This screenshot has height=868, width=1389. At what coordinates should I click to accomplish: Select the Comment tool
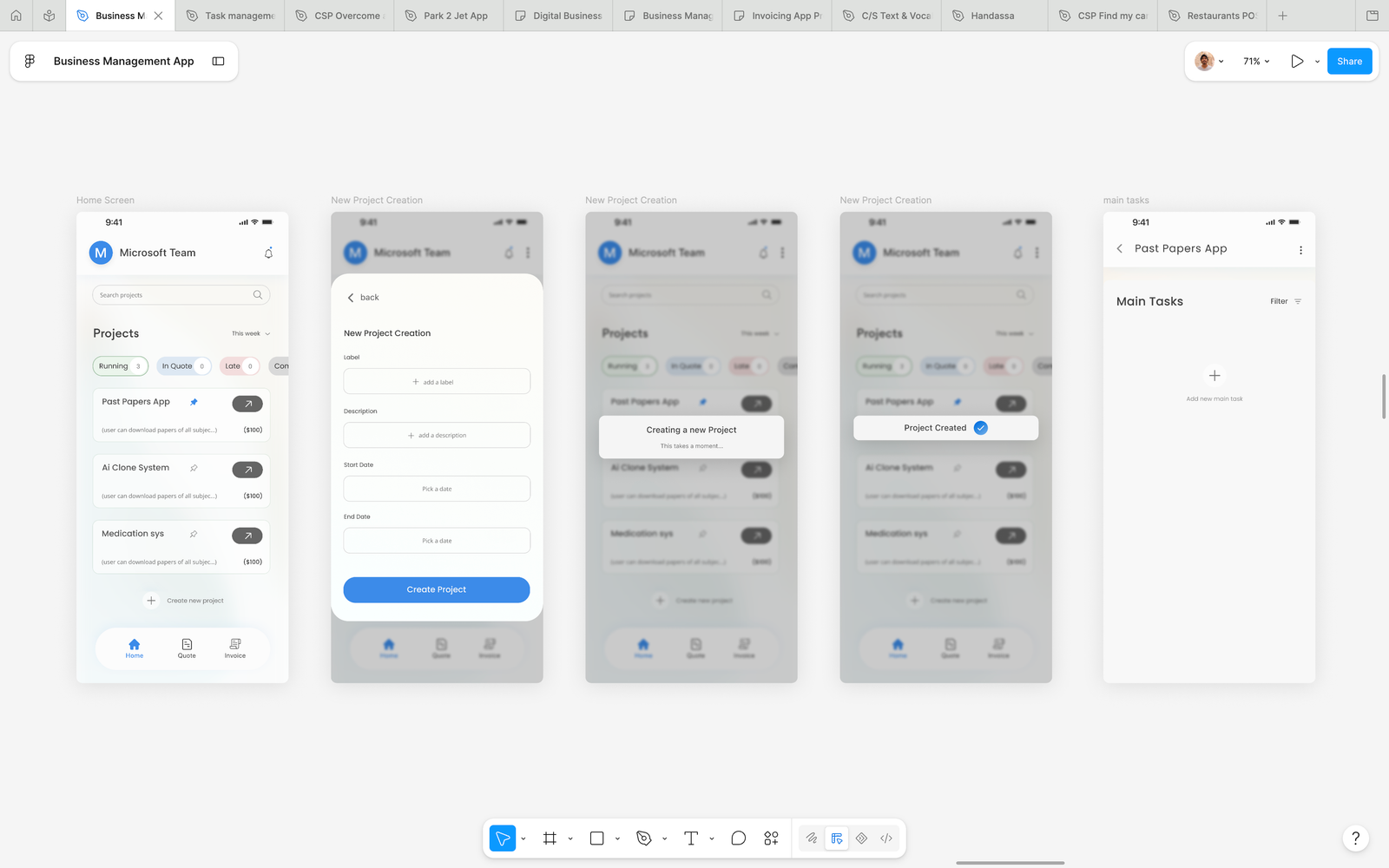738,838
